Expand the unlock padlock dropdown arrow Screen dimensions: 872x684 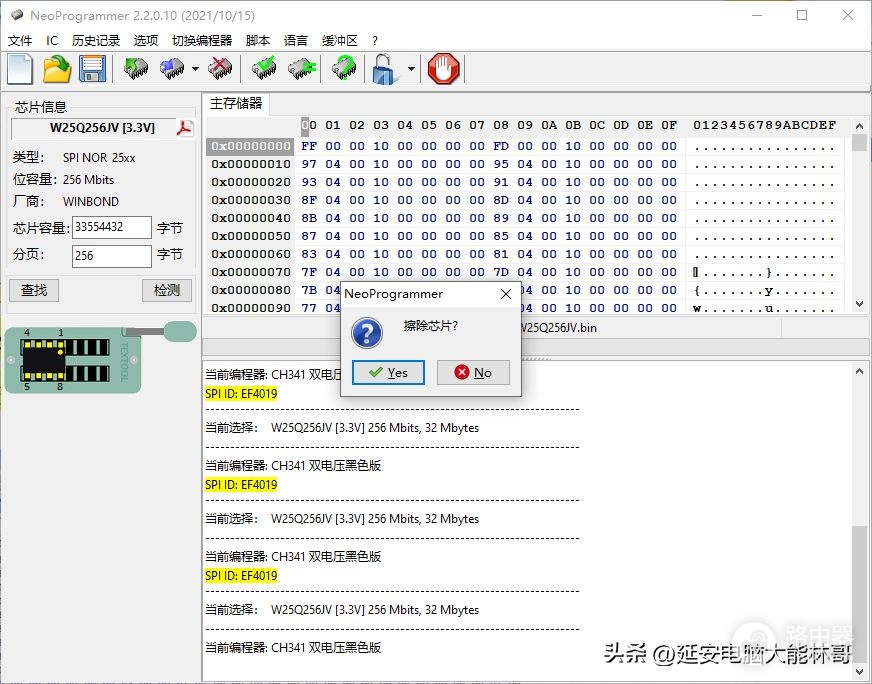[x=411, y=69]
